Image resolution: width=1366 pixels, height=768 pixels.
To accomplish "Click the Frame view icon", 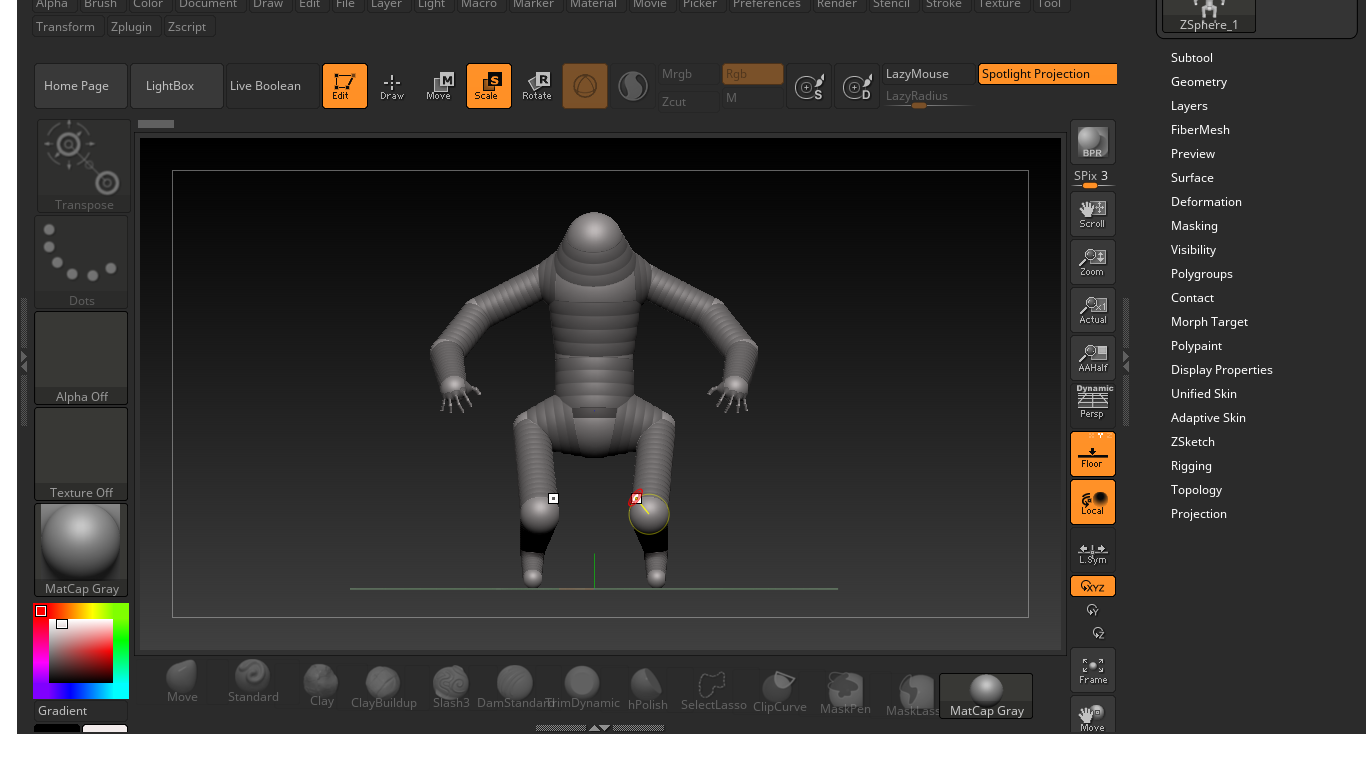I will click(x=1092, y=670).
